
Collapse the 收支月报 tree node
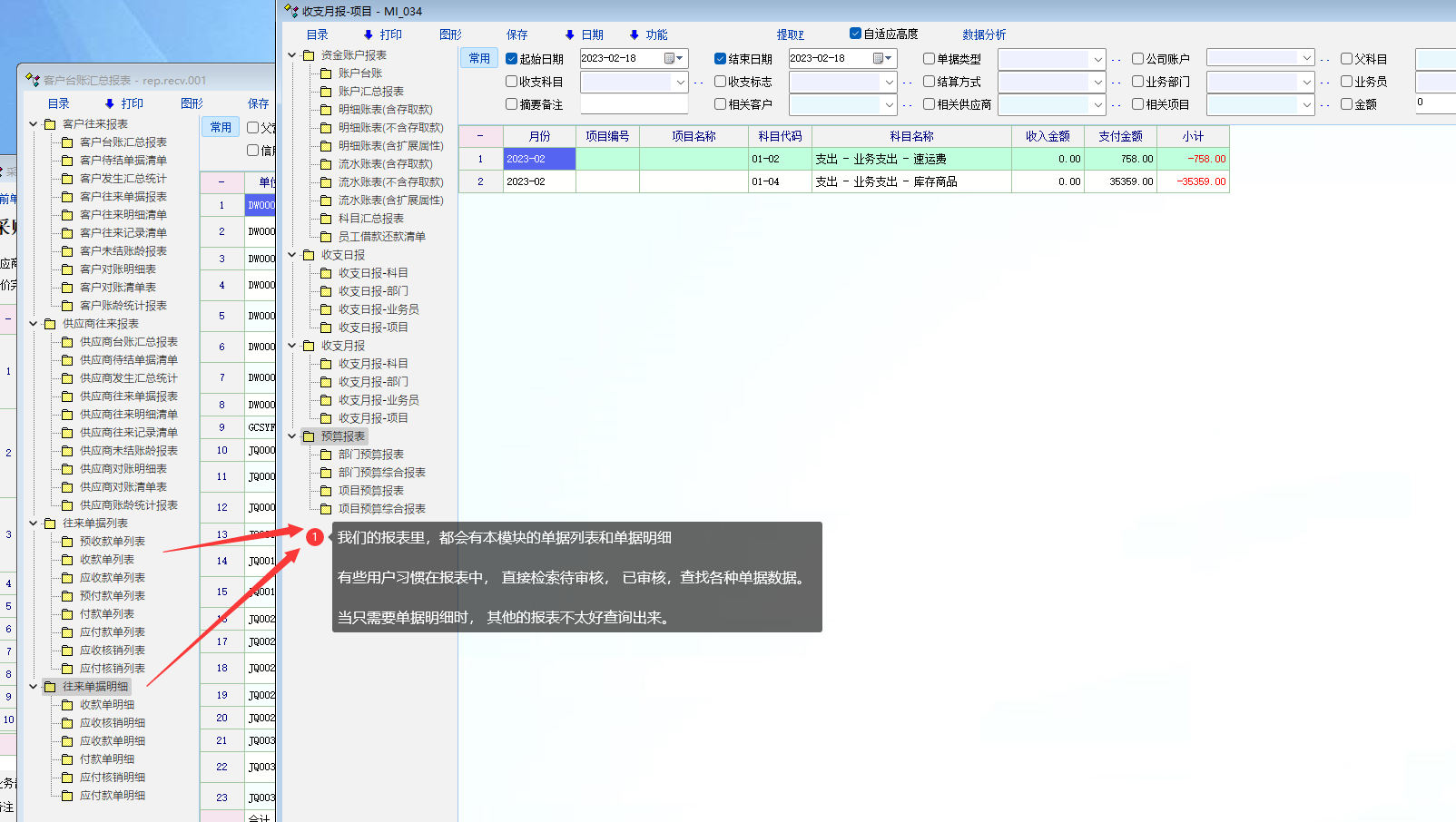[x=292, y=346]
